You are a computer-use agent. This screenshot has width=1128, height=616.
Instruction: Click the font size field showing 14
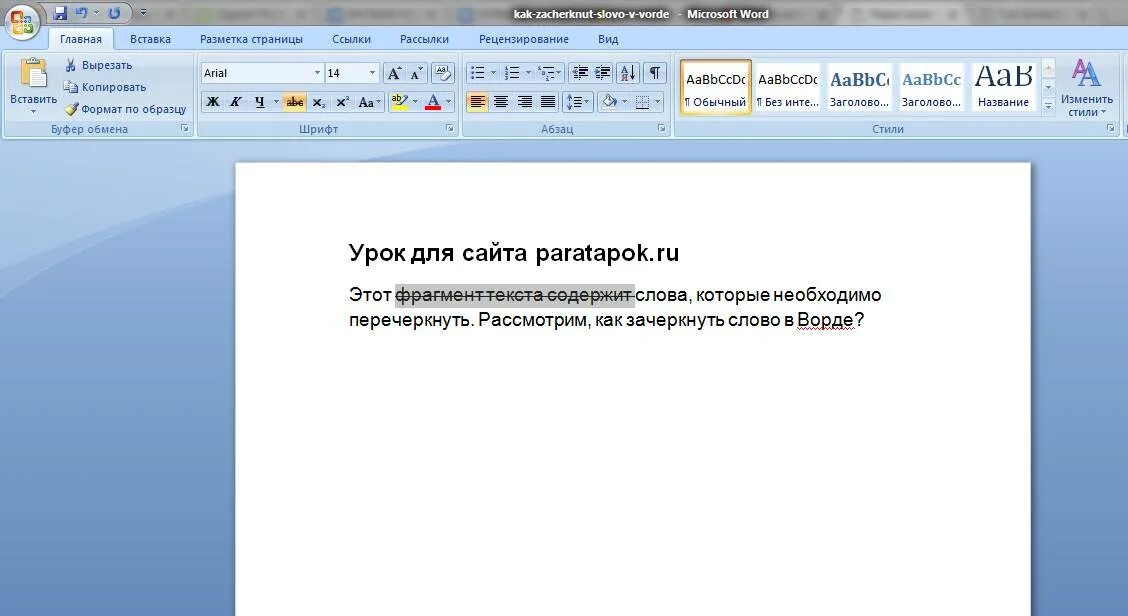[x=345, y=73]
